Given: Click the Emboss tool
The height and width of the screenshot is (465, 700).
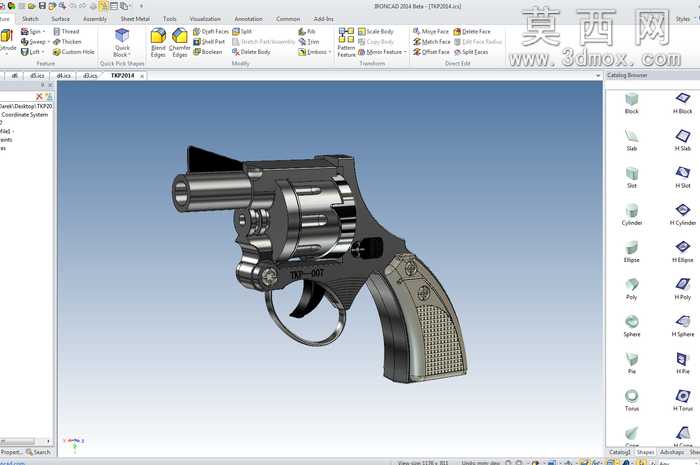Looking at the screenshot, I should click(312, 52).
